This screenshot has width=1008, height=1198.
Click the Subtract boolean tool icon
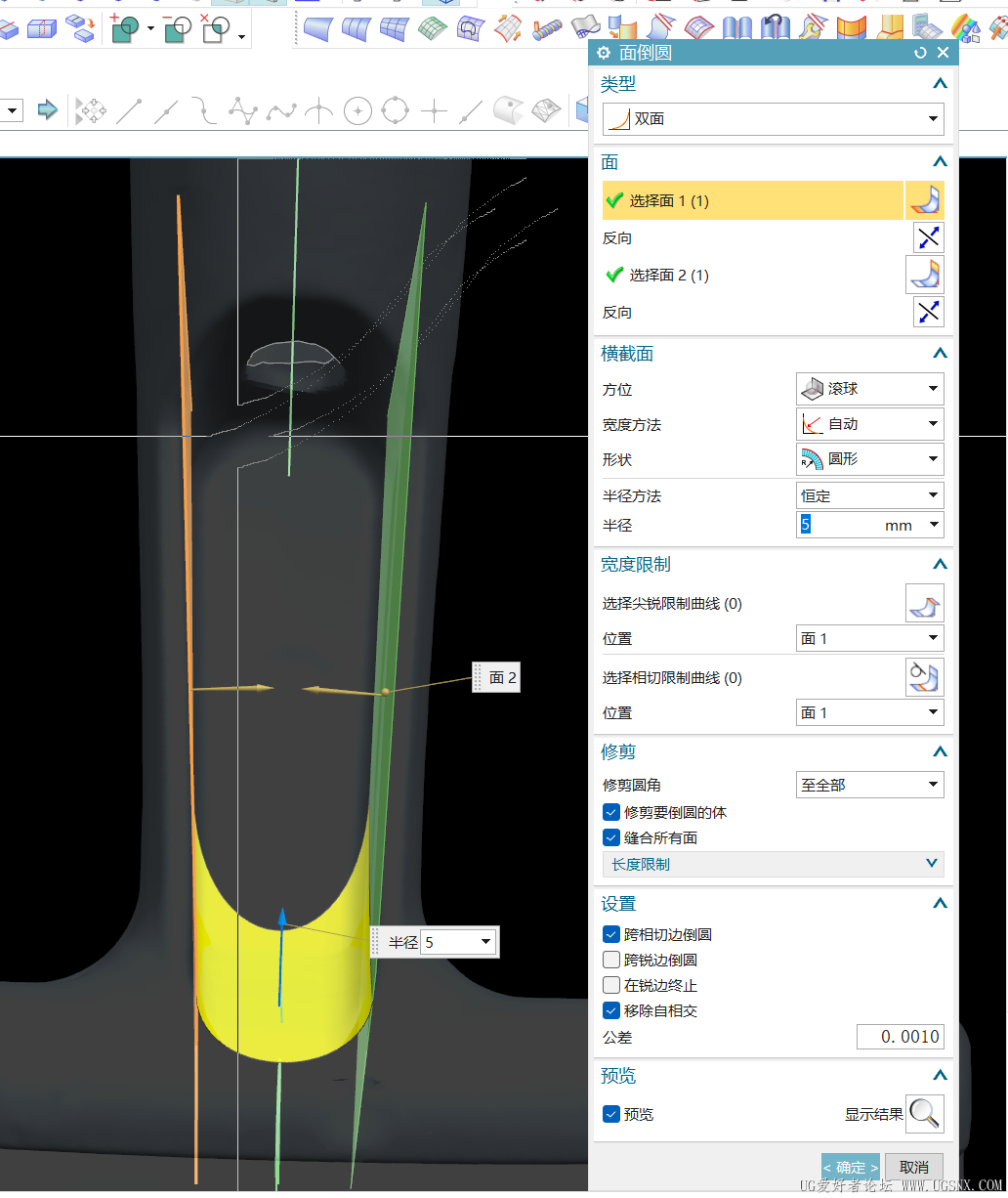tap(177, 29)
